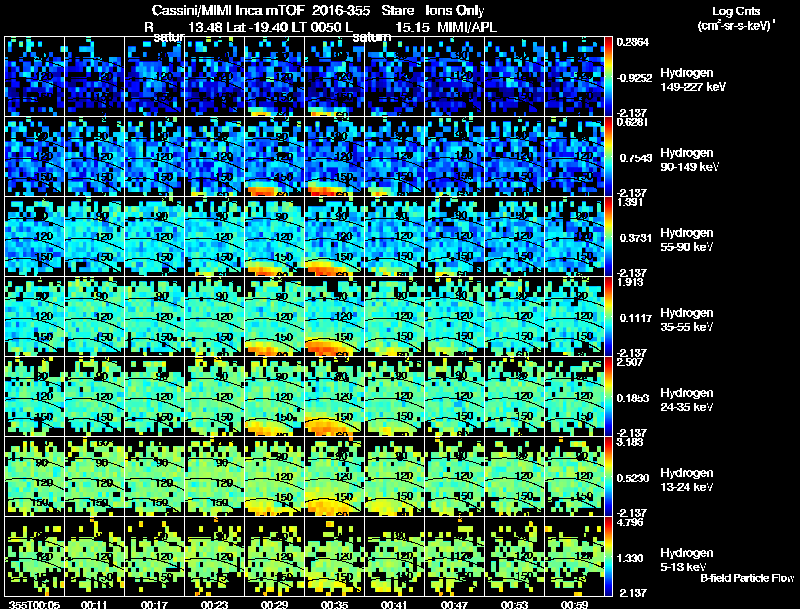Image resolution: width=800 pixels, height=609 pixels.
Task: Click the 'Hydrogen 24-35 keV' row label
Action: pos(687,400)
